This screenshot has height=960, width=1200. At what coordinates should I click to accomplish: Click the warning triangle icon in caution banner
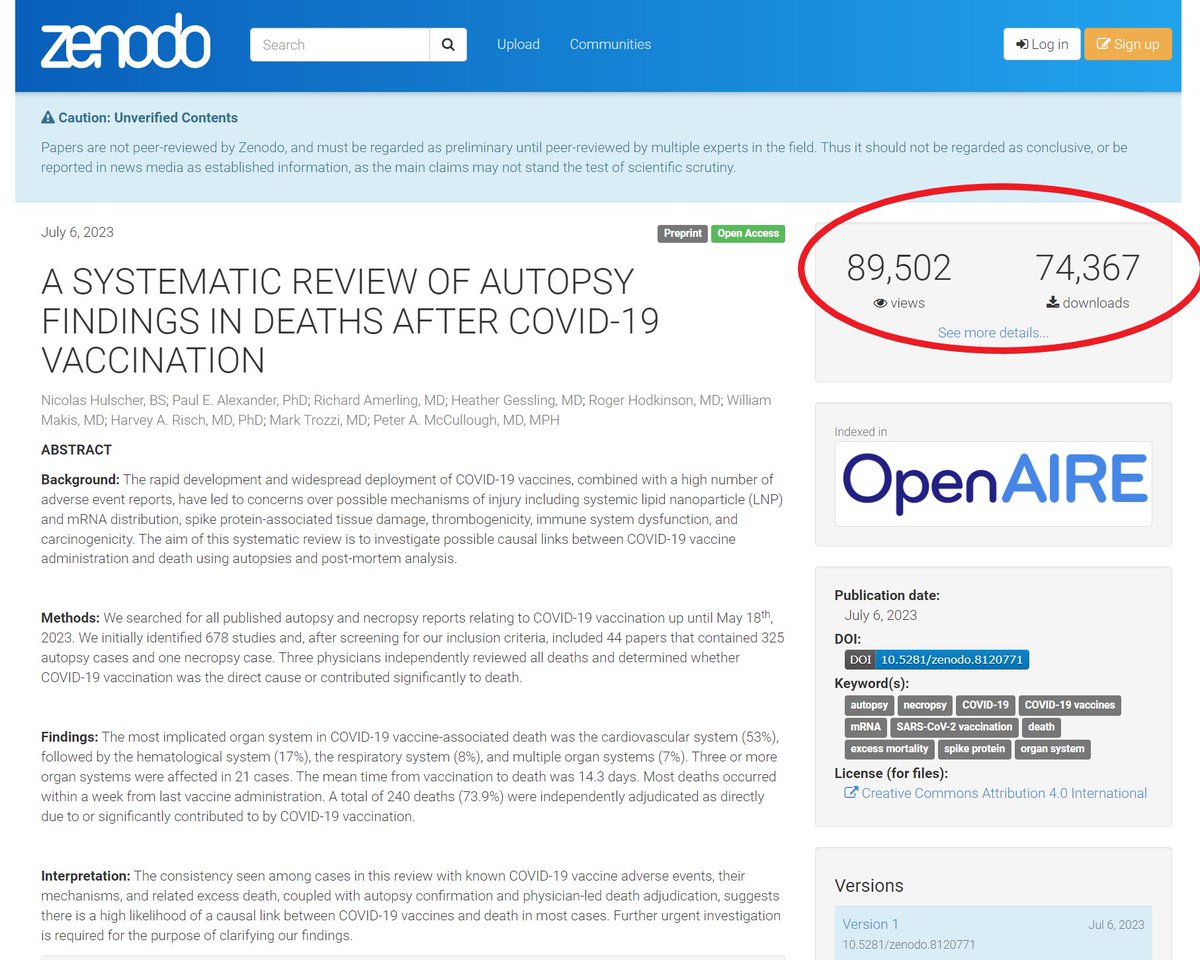coord(48,117)
